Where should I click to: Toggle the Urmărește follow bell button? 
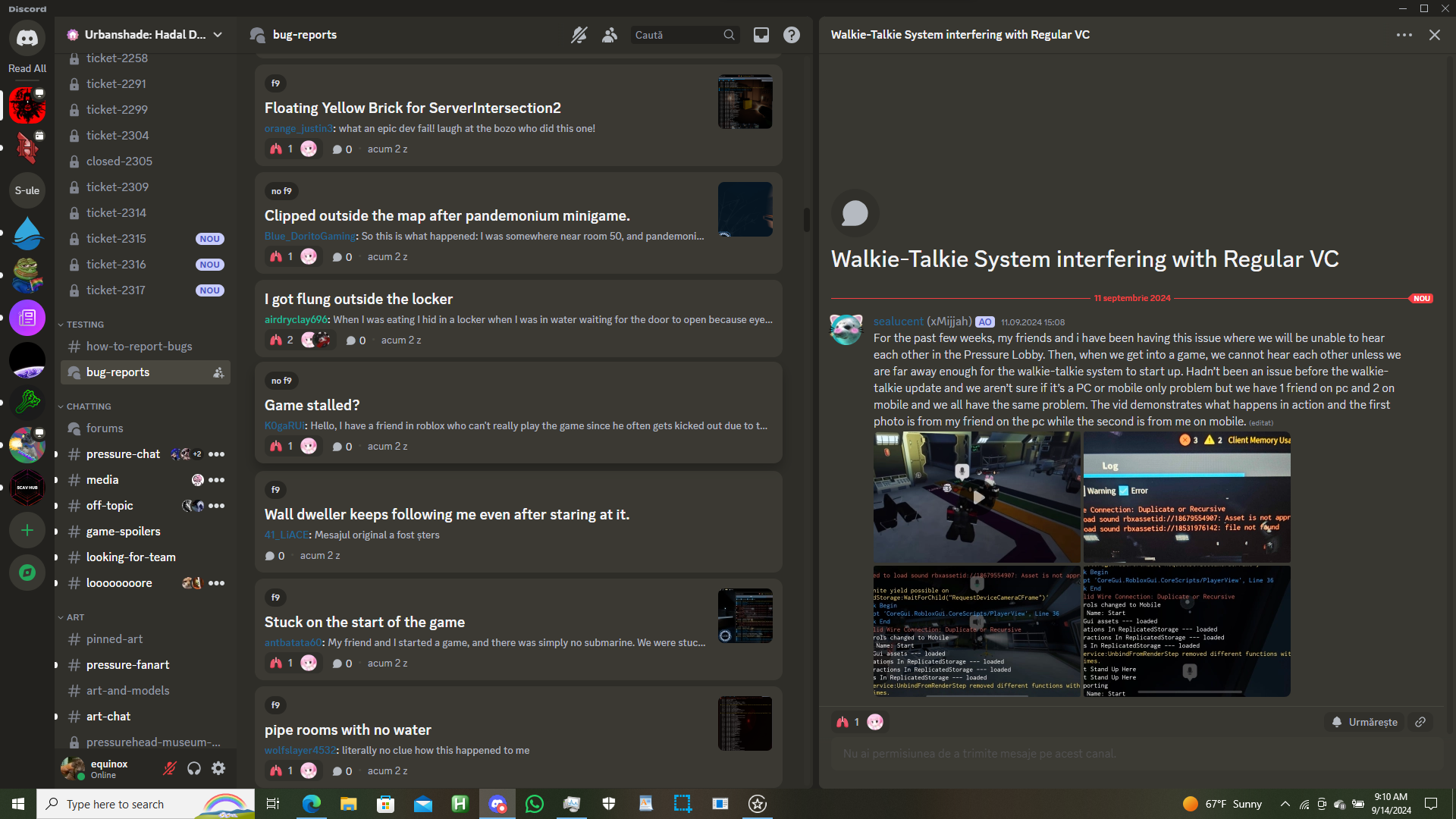click(x=1364, y=722)
